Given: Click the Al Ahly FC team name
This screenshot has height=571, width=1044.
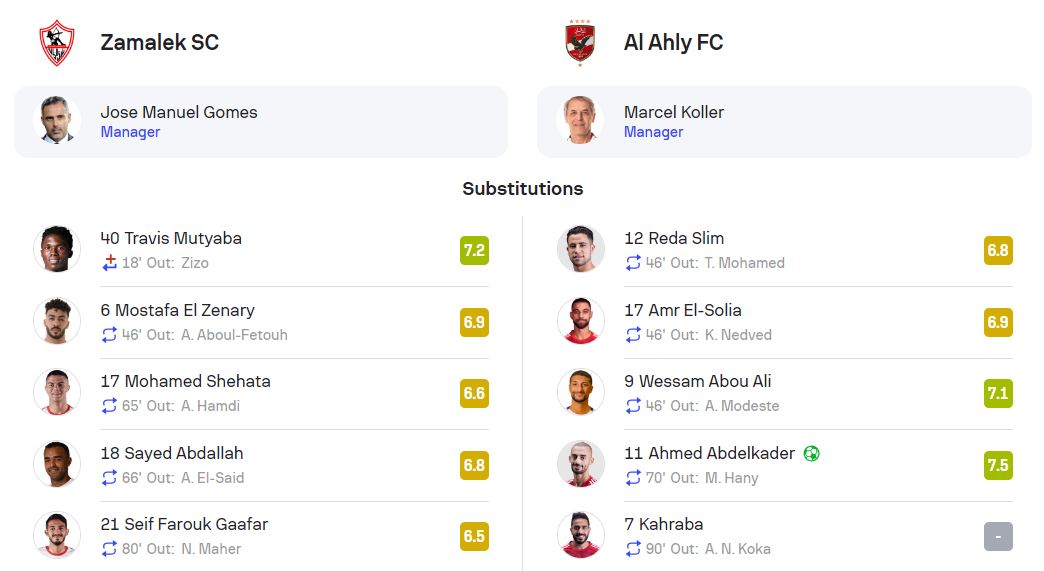Looking at the screenshot, I should [x=673, y=43].
